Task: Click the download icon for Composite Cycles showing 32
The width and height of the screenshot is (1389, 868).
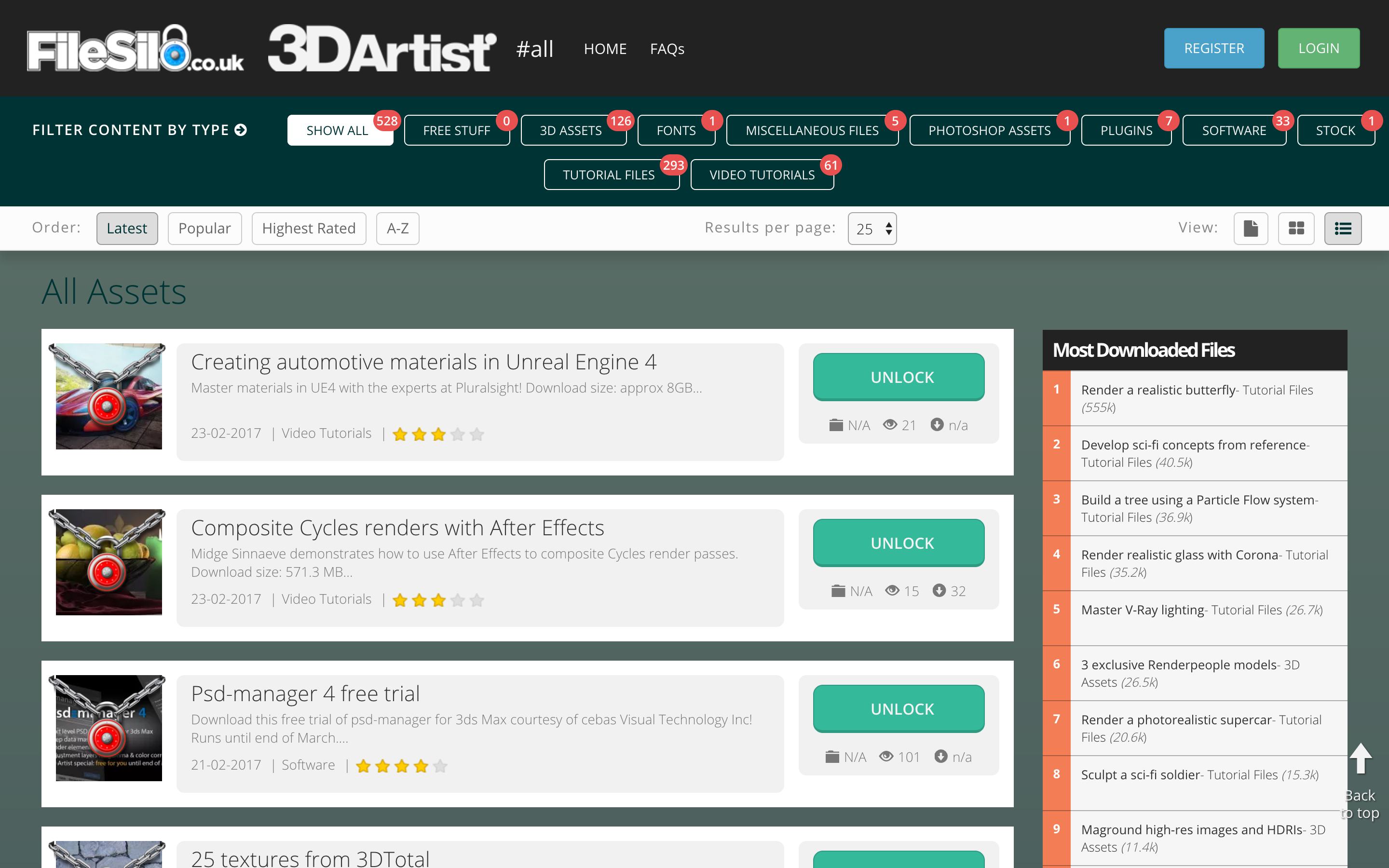Action: pyautogui.click(x=939, y=590)
